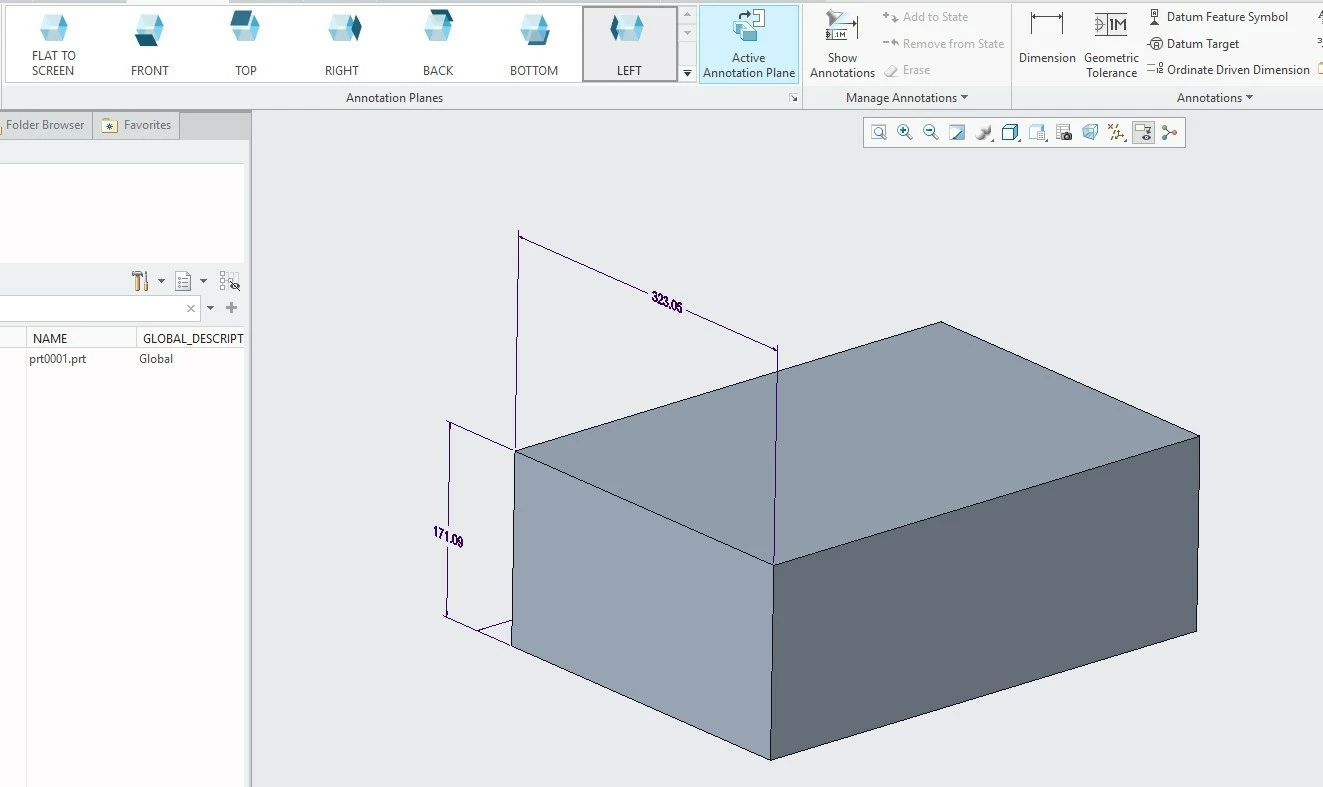Click the Erase annotation button
The width and height of the screenshot is (1323, 787).
click(907, 70)
